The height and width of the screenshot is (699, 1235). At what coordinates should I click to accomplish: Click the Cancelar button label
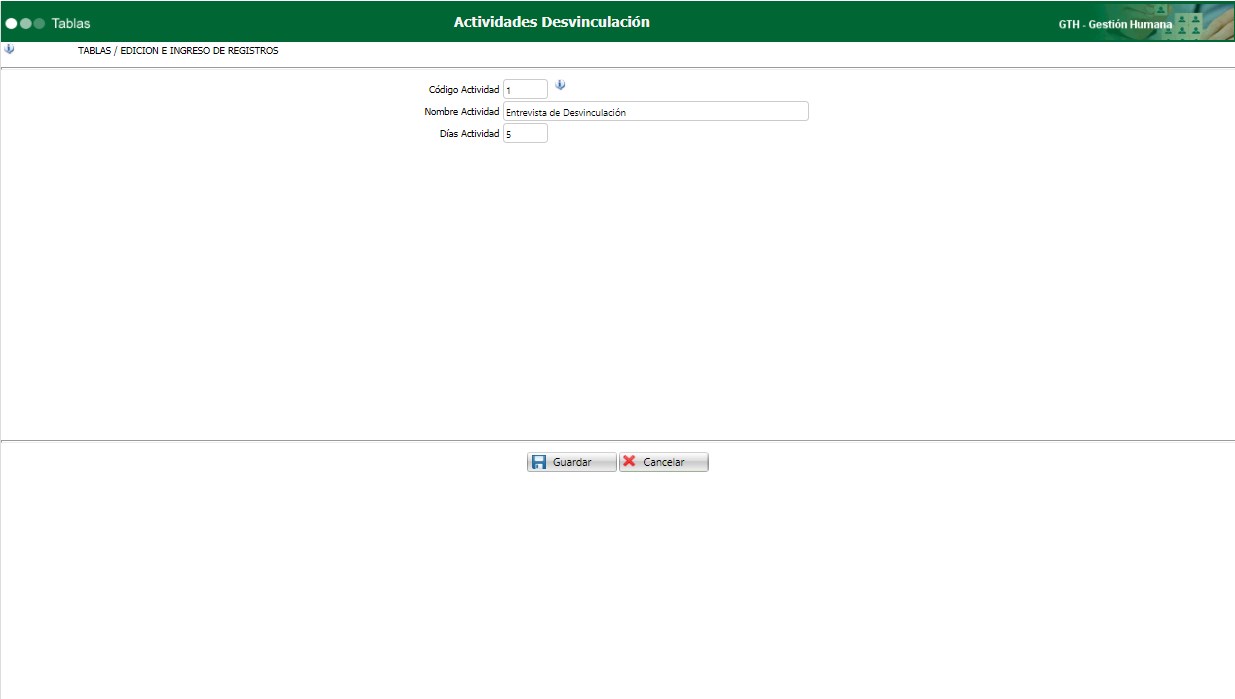point(664,463)
